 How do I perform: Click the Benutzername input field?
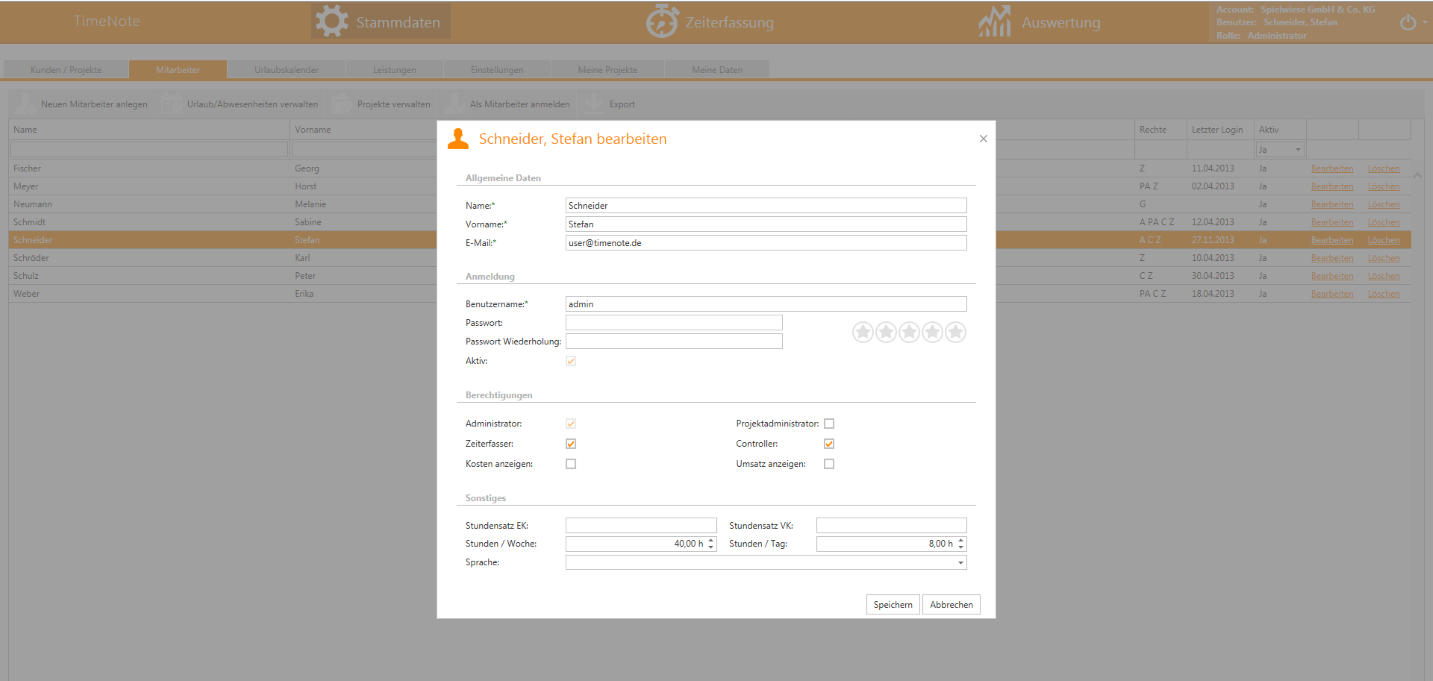coord(766,304)
